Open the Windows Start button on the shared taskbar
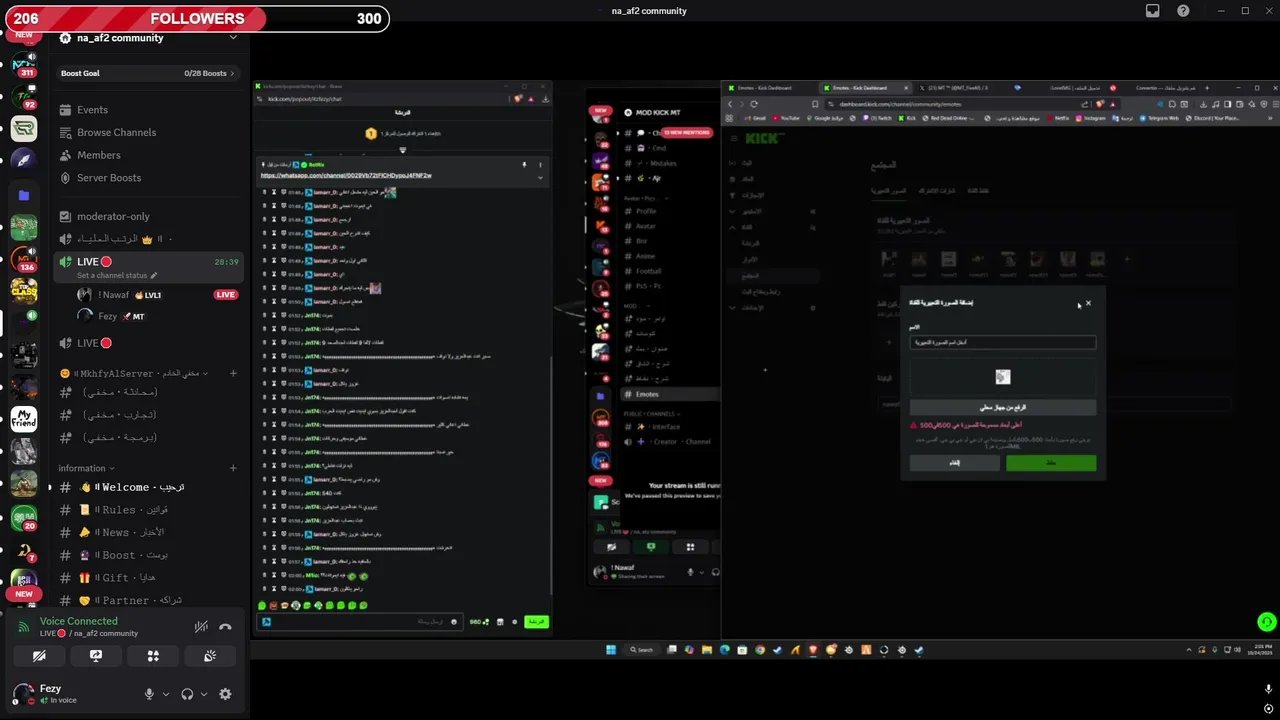1280x720 pixels. coord(611,650)
